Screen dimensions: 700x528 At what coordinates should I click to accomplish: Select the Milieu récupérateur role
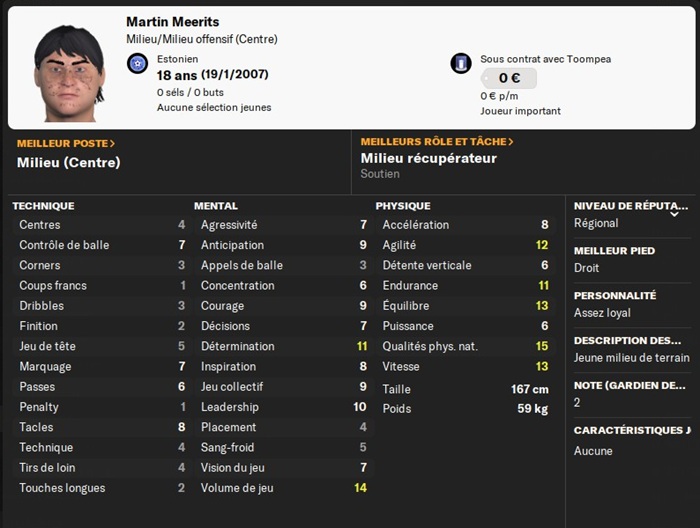click(x=428, y=158)
